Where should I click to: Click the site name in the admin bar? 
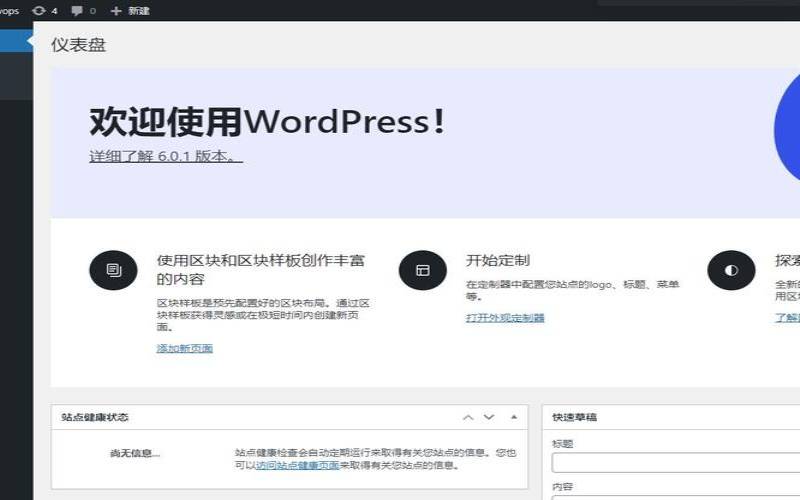point(9,10)
